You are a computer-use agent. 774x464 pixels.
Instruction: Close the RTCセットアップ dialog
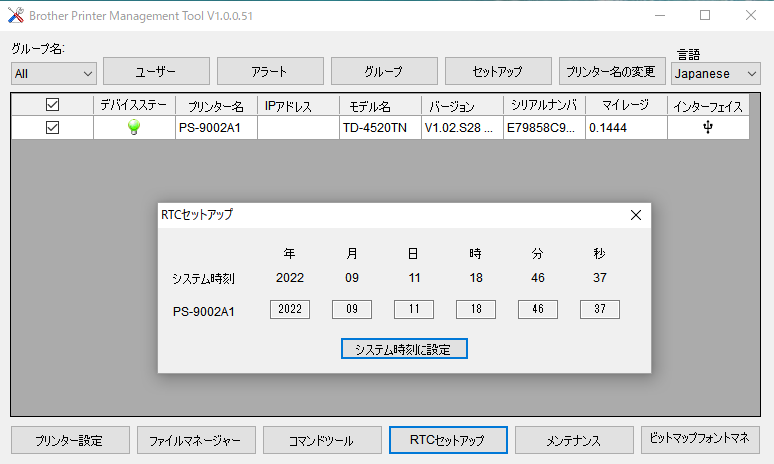pos(635,215)
